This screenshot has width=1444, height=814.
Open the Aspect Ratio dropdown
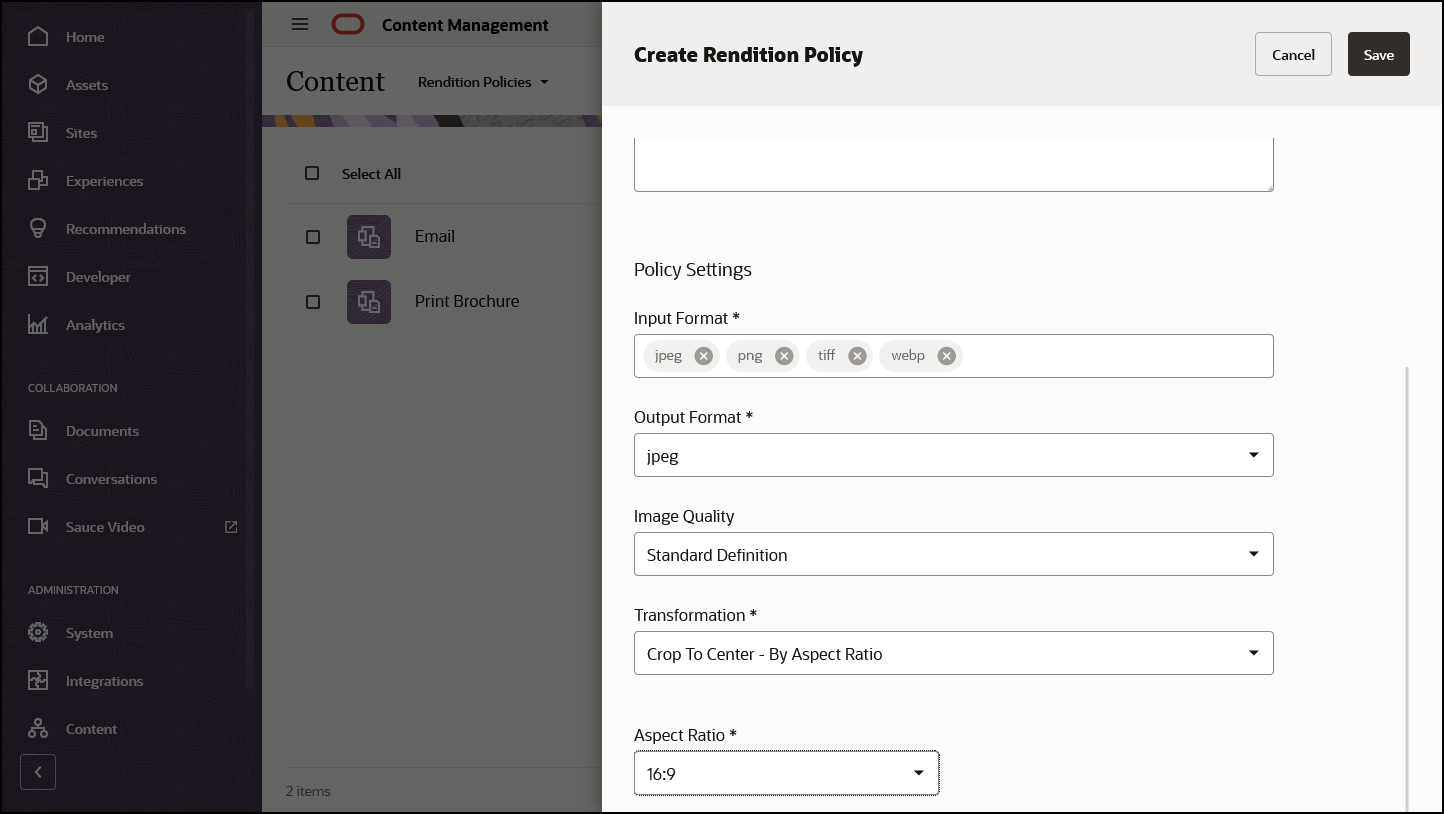click(787, 773)
